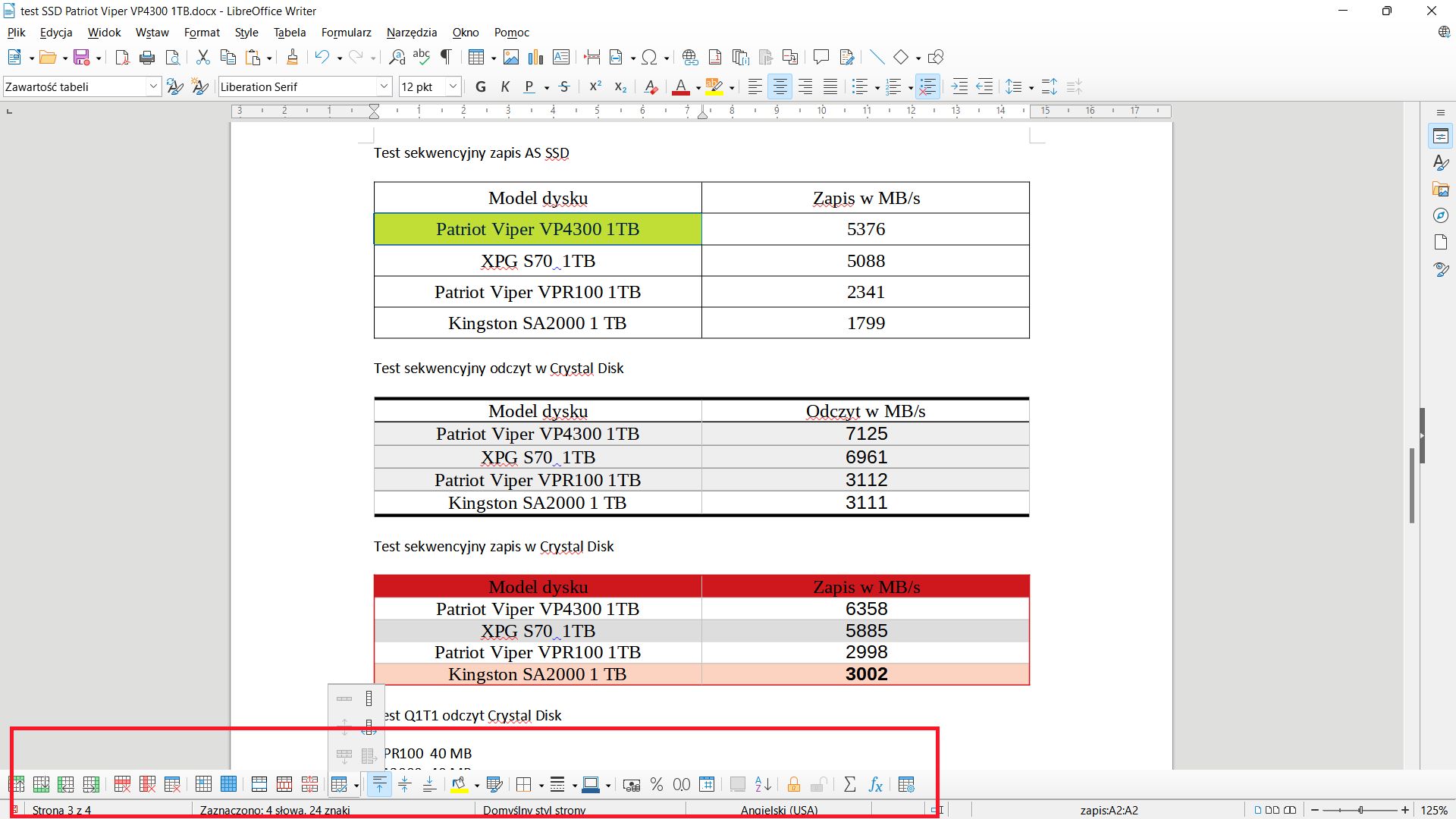Open Table Properties from the table toolbar
The width and height of the screenshot is (1456, 819).
tap(907, 784)
